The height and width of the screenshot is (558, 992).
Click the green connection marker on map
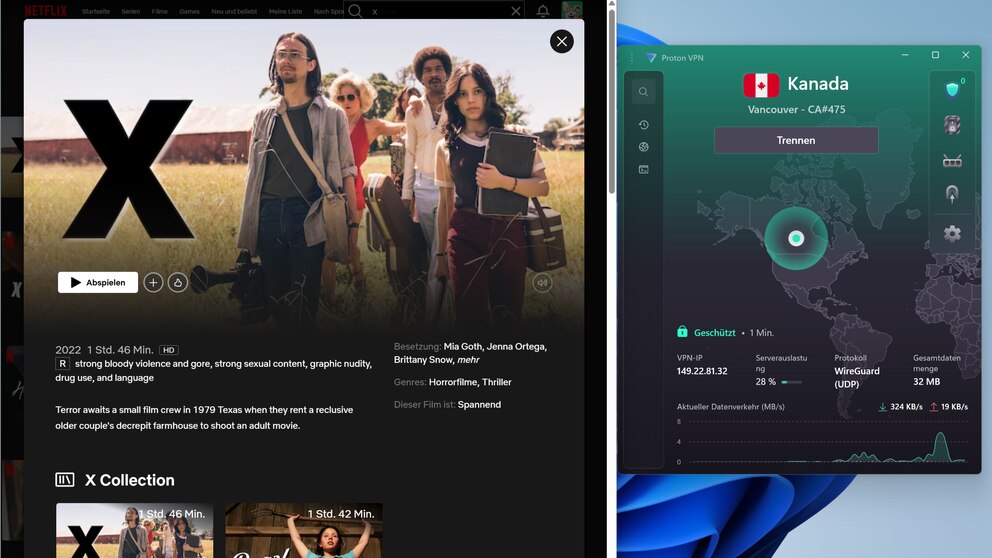tap(796, 239)
